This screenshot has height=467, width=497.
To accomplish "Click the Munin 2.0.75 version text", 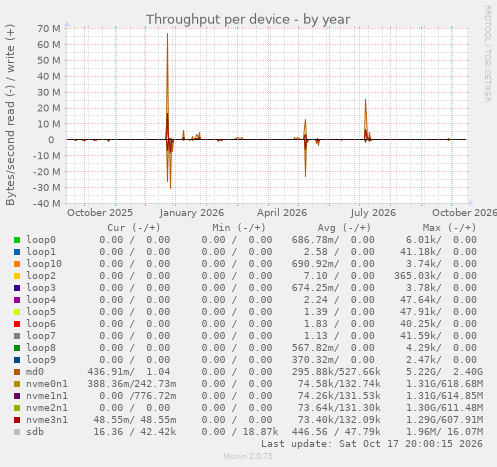I will pos(248,456).
